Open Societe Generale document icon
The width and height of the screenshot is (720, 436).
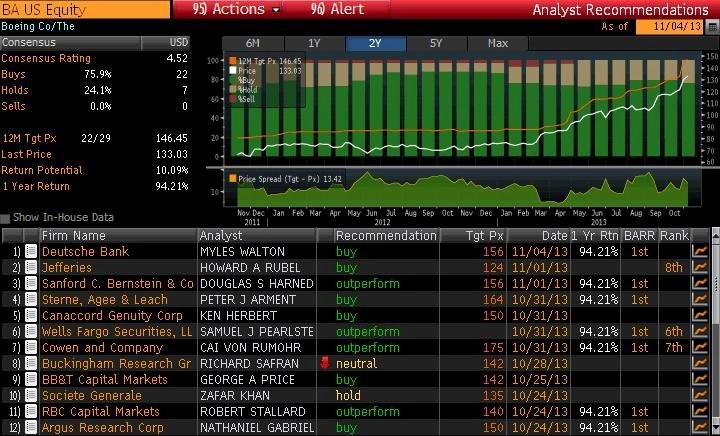(x=31, y=396)
